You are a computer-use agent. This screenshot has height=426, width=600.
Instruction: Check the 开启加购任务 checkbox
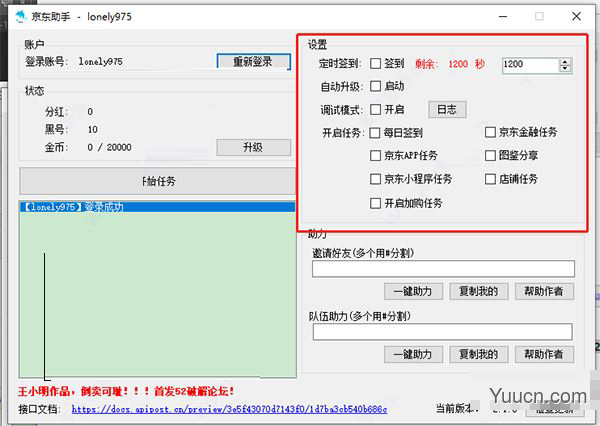click(x=375, y=203)
